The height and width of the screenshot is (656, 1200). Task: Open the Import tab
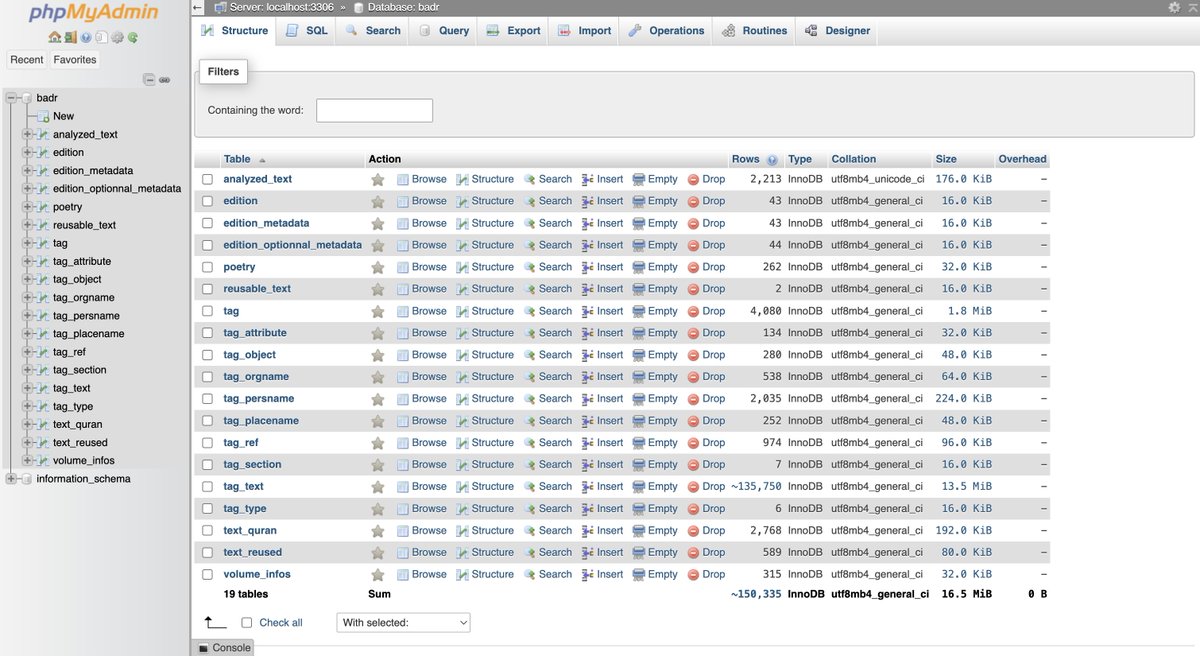click(584, 31)
